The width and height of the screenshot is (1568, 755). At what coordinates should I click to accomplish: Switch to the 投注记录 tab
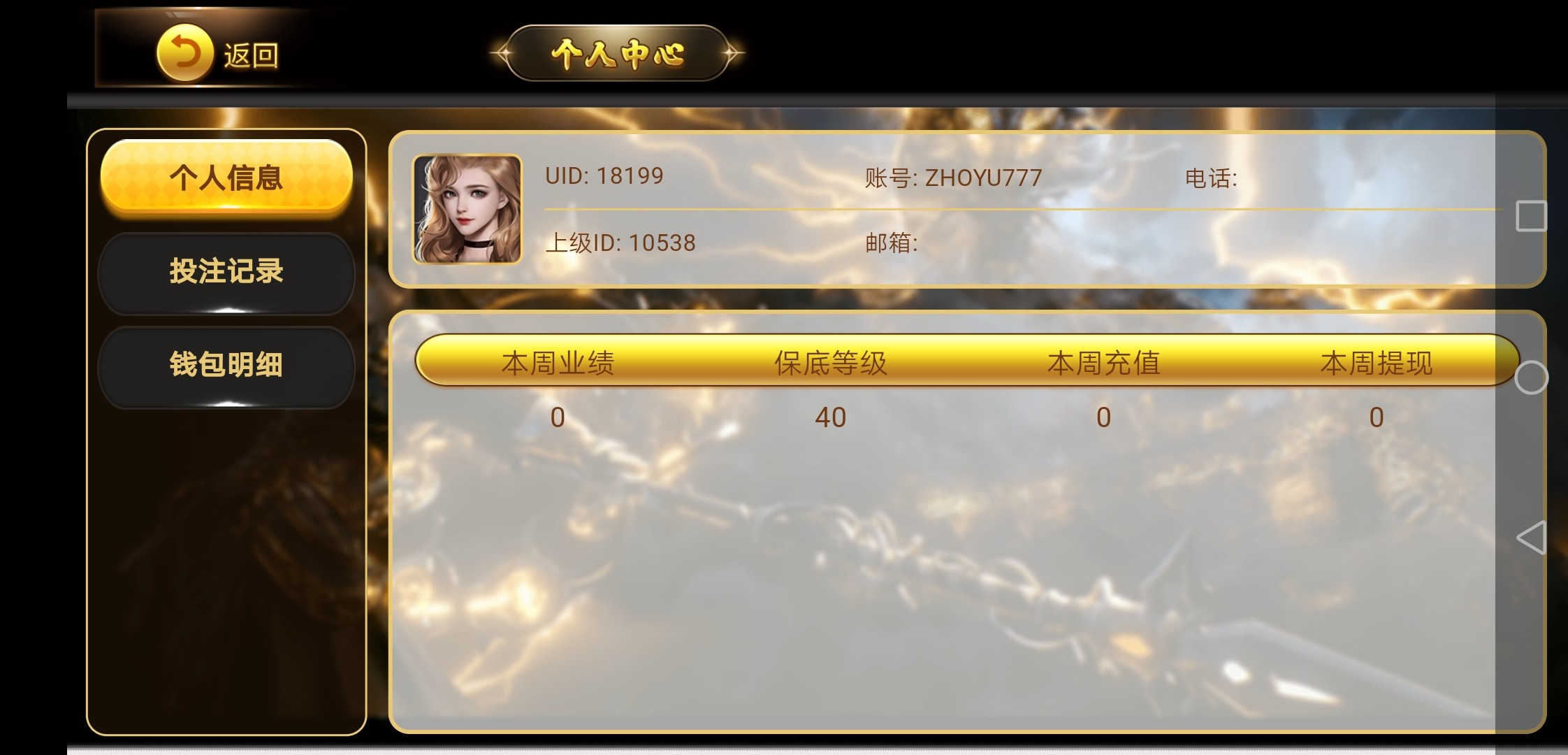(226, 271)
